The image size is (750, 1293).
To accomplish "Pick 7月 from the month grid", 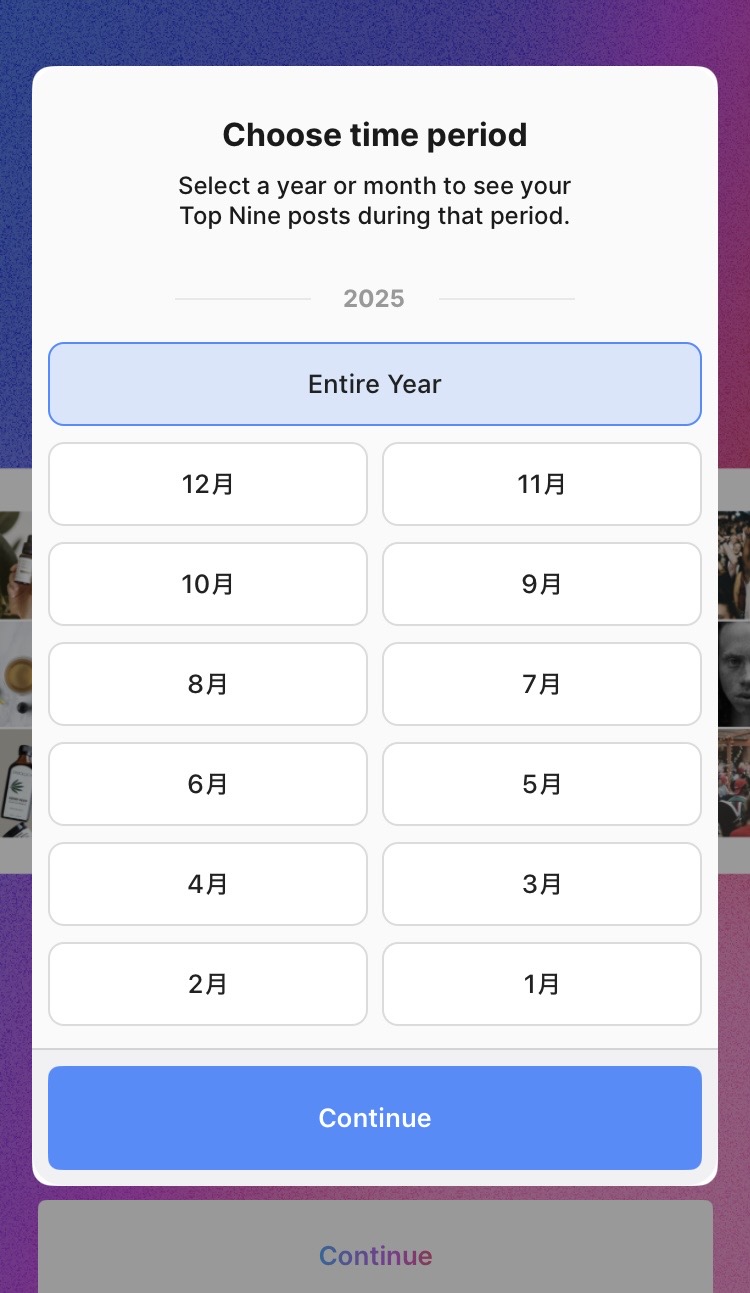I will (x=542, y=684).
